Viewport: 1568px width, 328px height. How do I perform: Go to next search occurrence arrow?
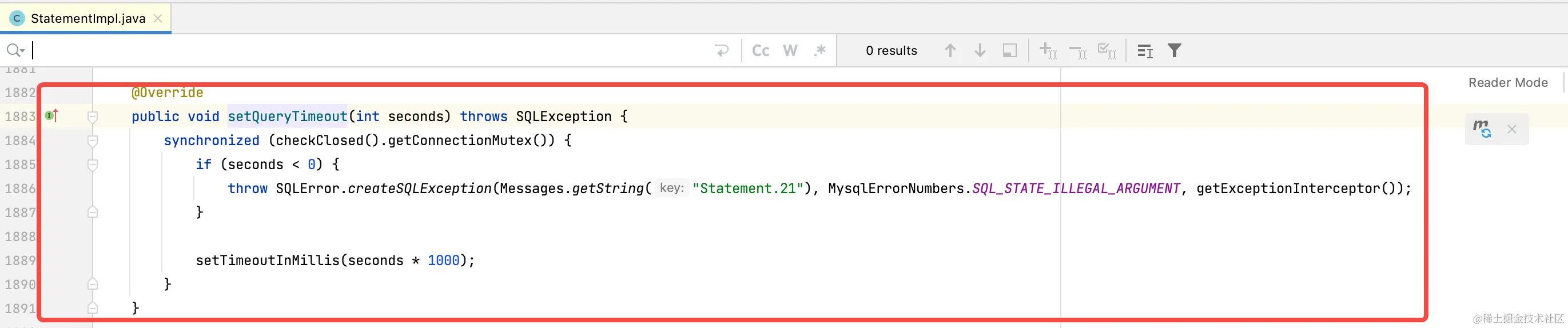pyautogui.click(x=980, y=50)
